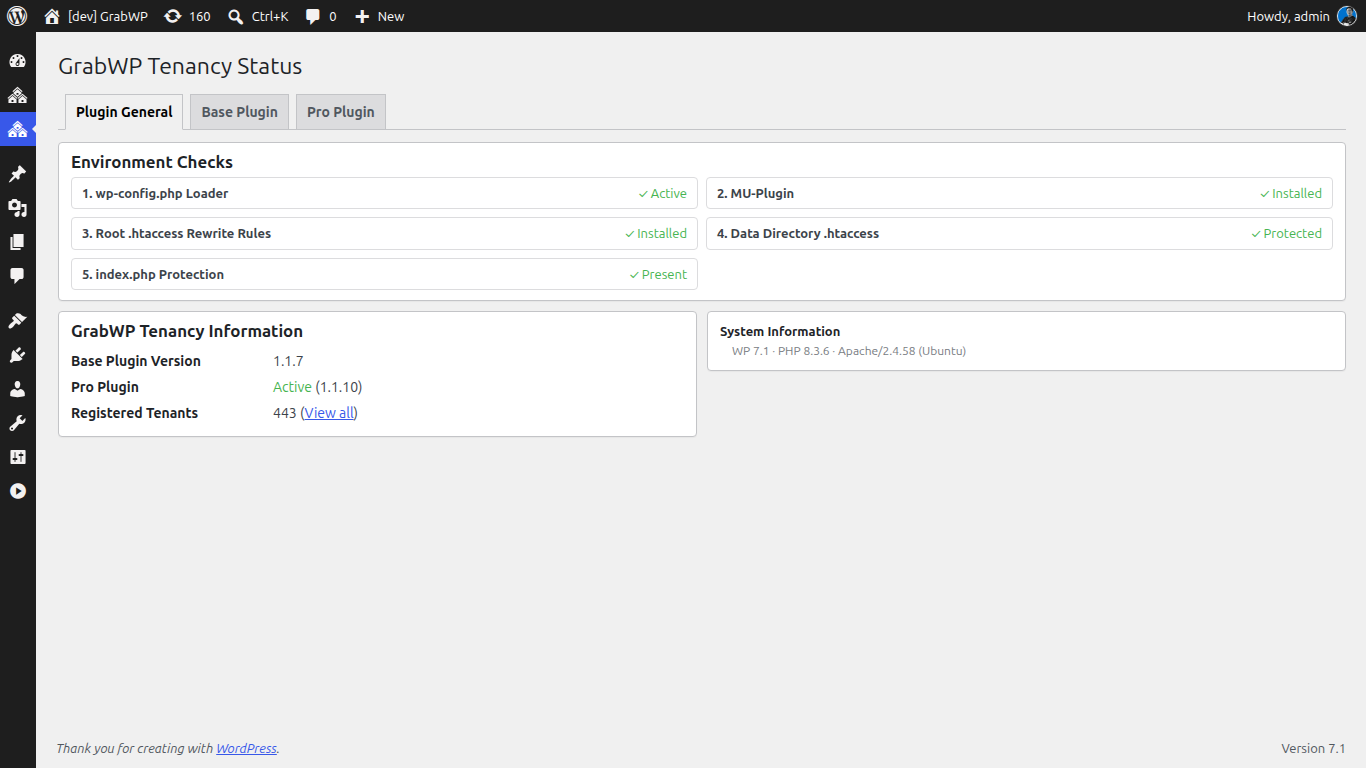Open Users via the person icon
The image size is (1366, 768).
coord(17,389)
